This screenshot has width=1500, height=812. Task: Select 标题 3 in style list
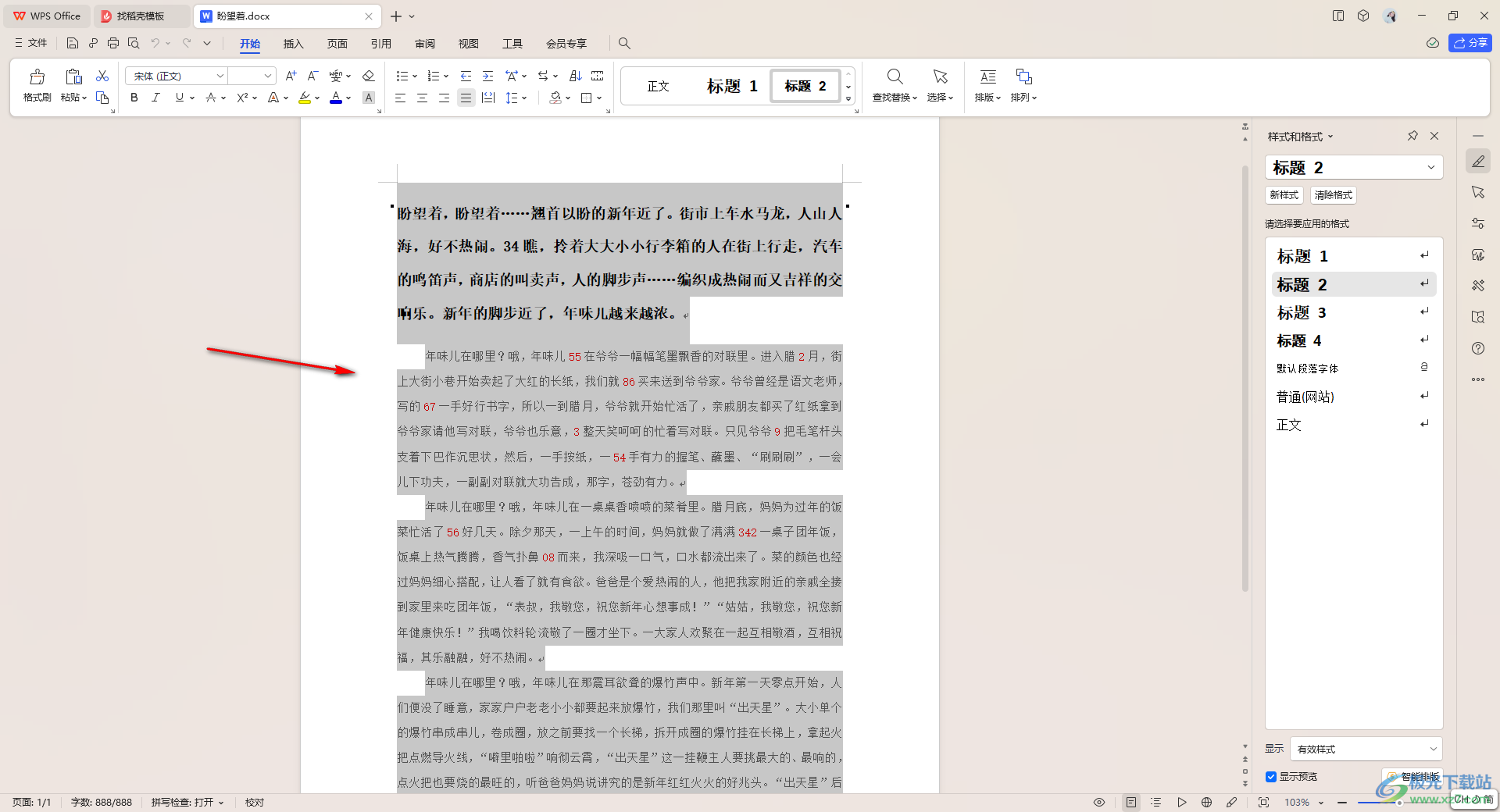click(1354, 312)
